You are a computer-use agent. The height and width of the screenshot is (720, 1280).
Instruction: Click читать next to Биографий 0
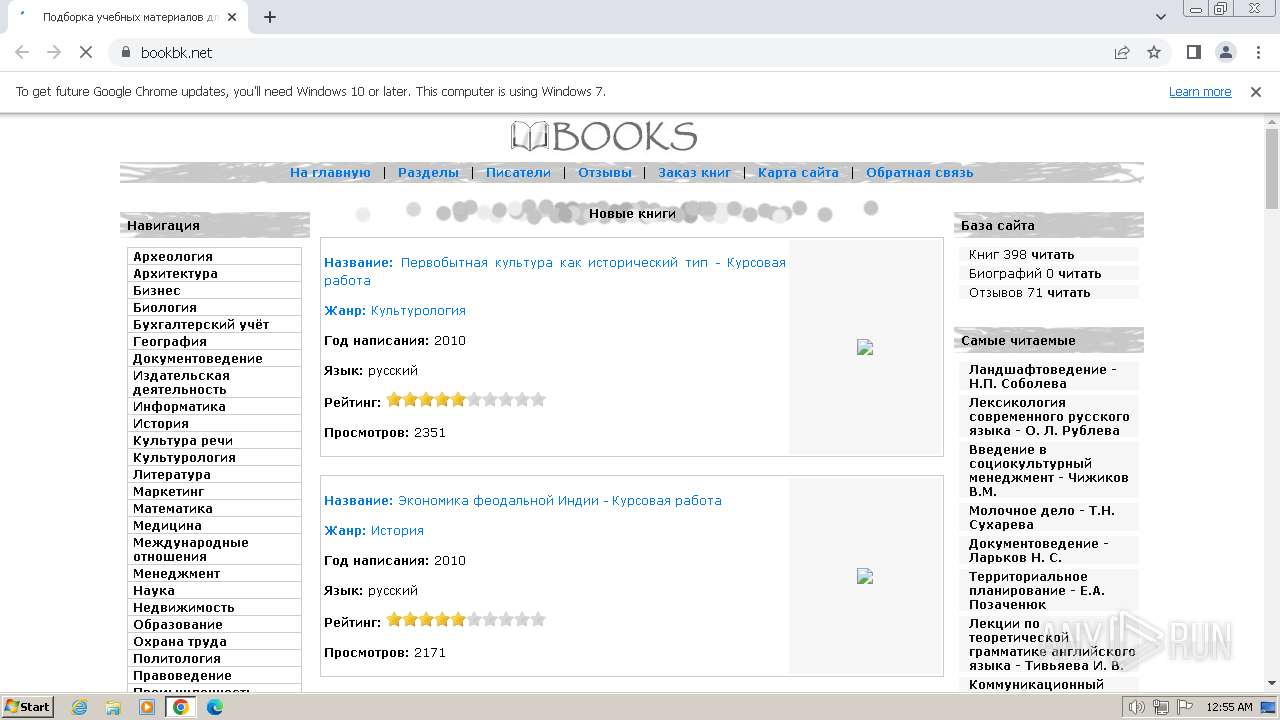1080,273
